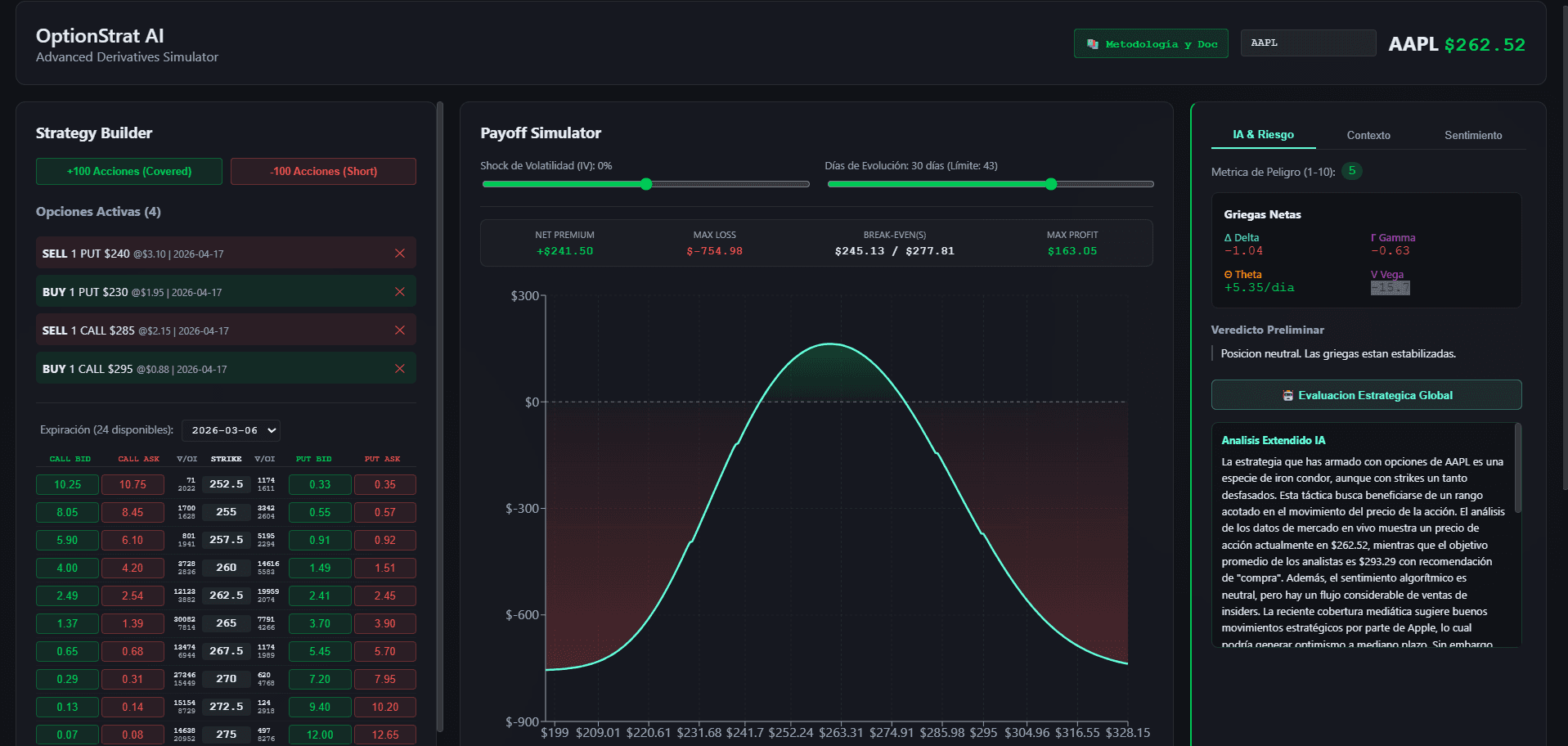Screen dimensions: 1568x746
Task: Select put ask 0.57 at strike 255
Action: click(384, 512)
